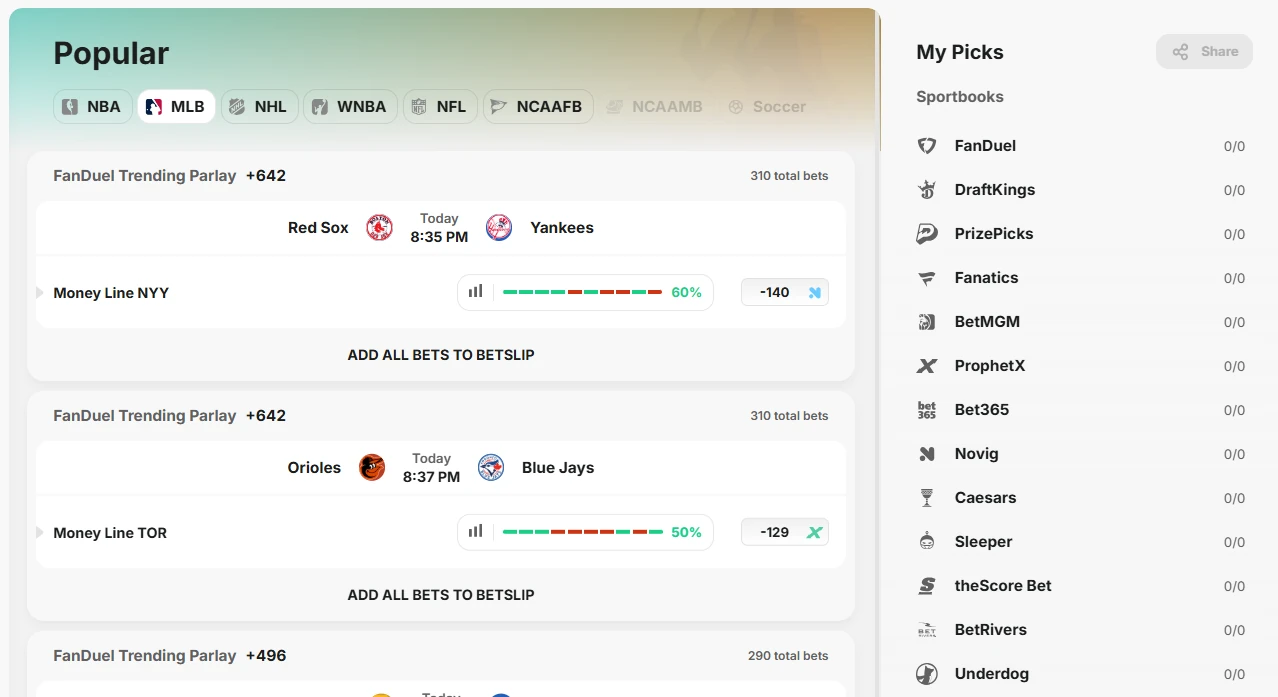The height and width of the screenshot is (697, 1278).
Task: Select the Soccer tab
Action: pos(767,107)
